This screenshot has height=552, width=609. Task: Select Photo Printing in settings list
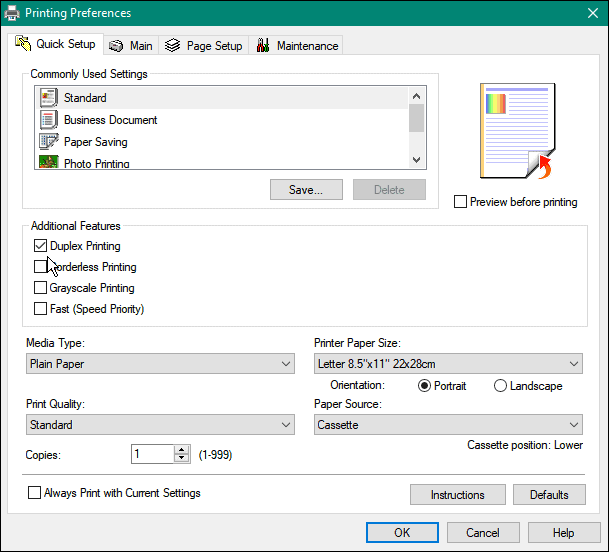click(222, 162)
